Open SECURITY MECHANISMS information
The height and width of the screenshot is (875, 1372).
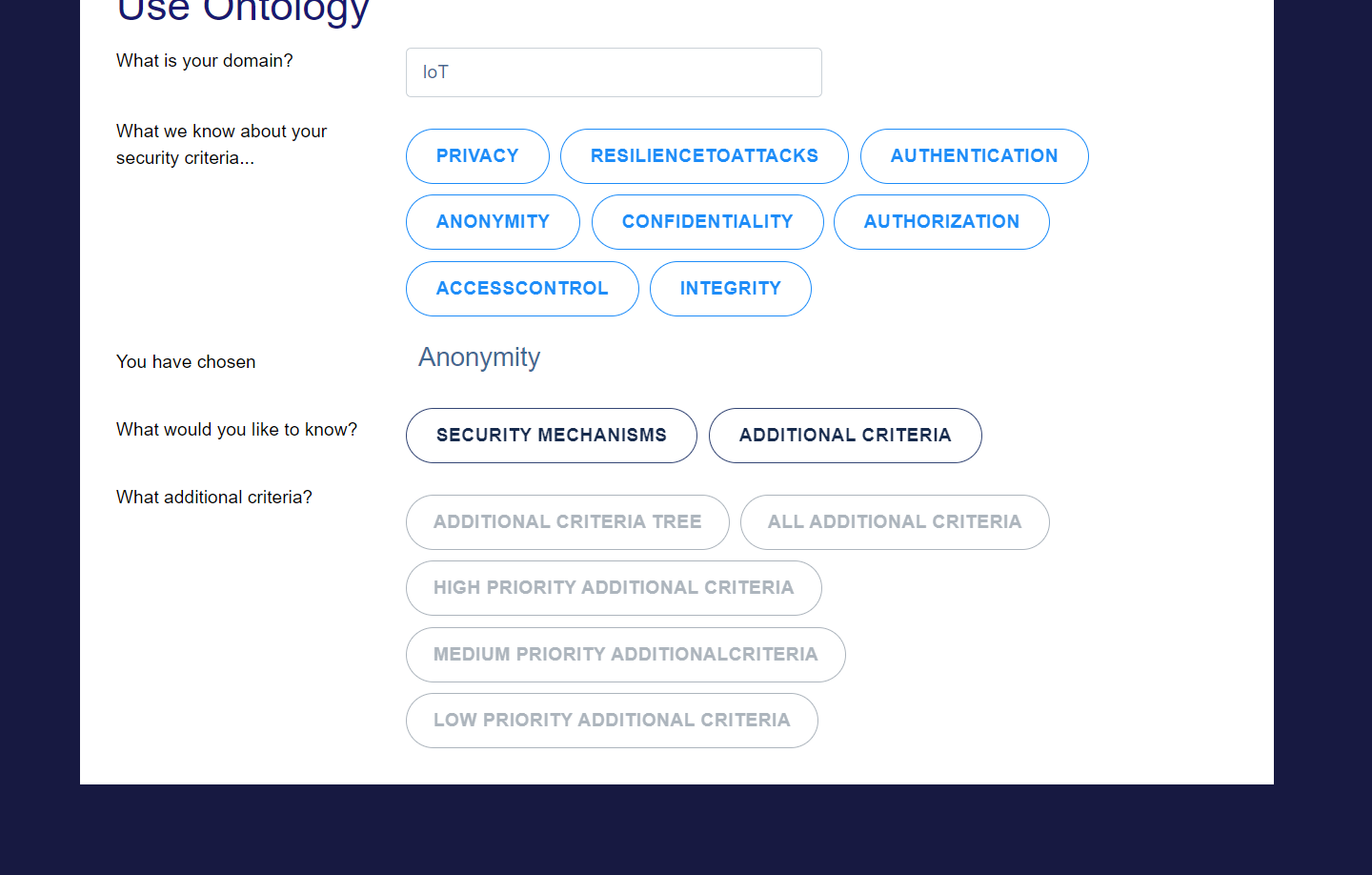point(551,435)
